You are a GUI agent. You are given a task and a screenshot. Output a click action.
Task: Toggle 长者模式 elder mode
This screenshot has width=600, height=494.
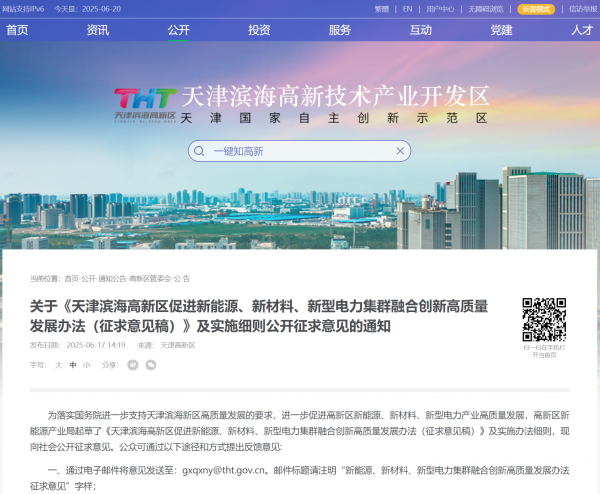536,9
